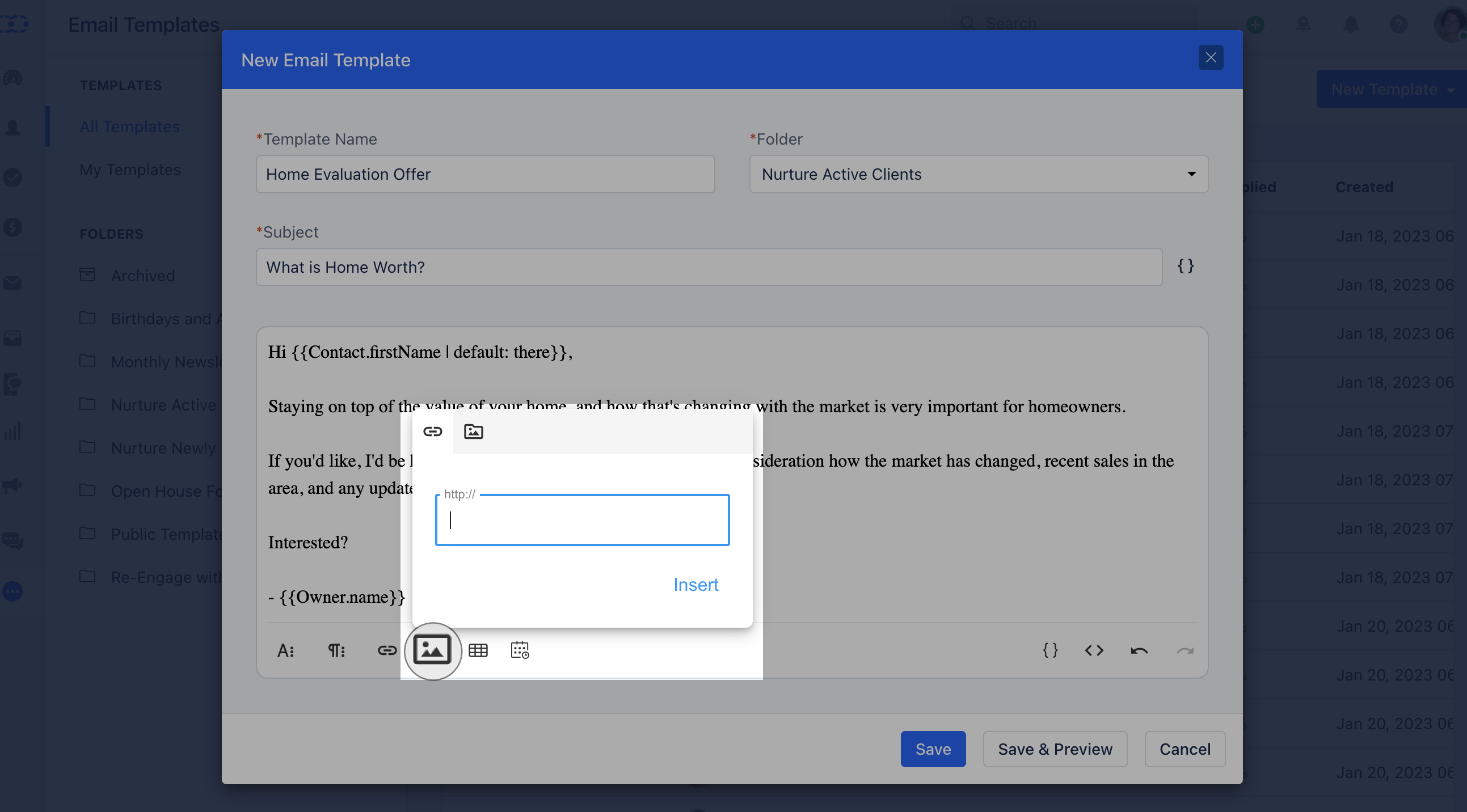1467x812 pixels.
Task: Sort by the Created column header
Action: pos(1364,187)
